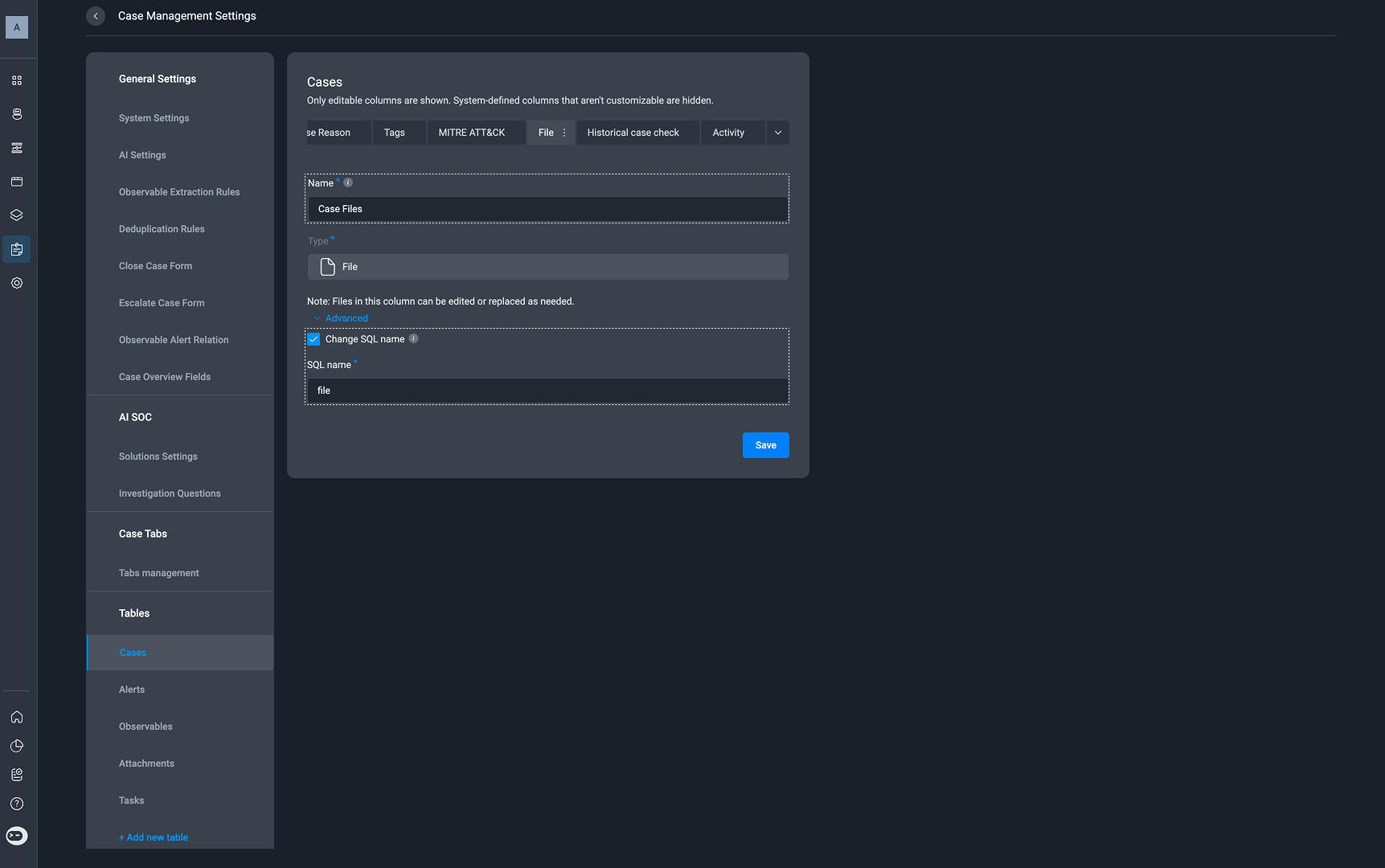Viewport: 1385px width, 868px height.
Task: Click the File type document icon
Action: click(x=327, y=267)
